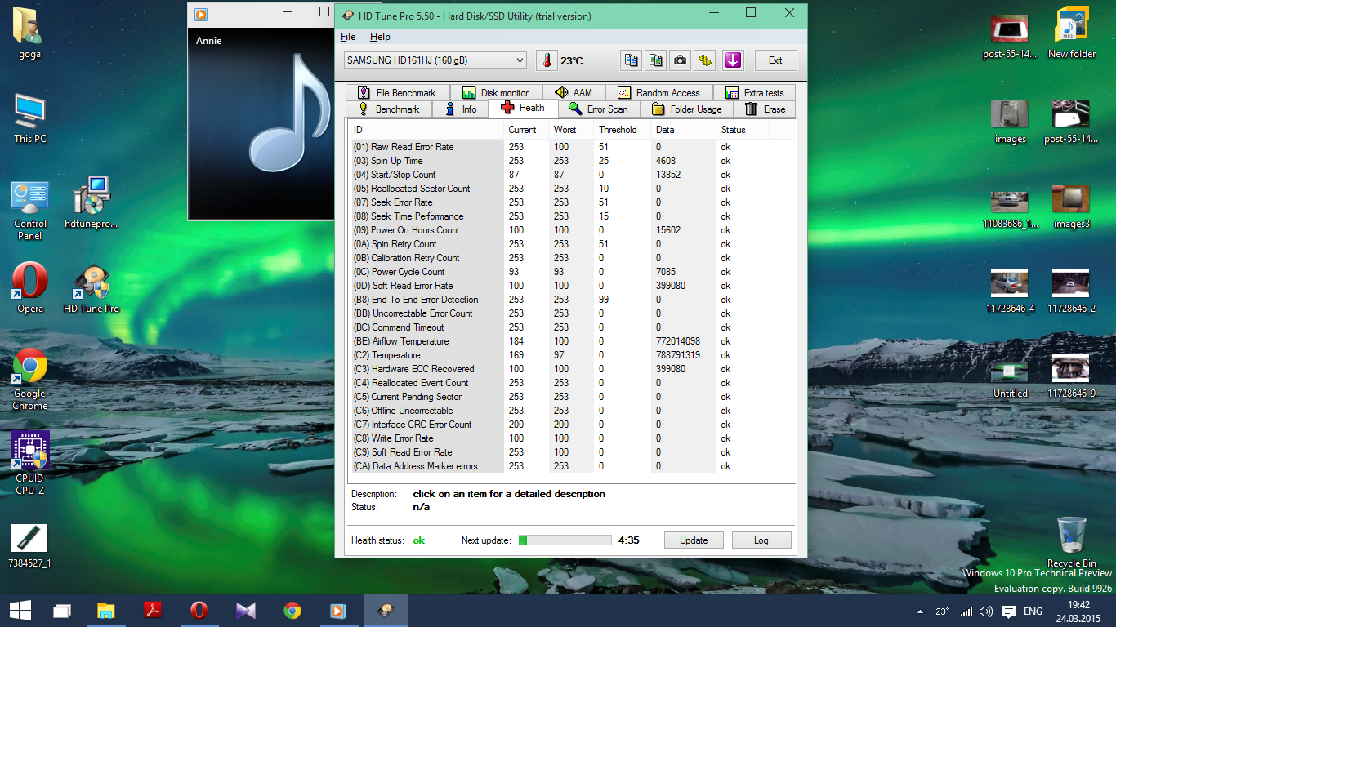The height and width of the screenshot is (768, 1366).
Task: Open the File menu
Action: 347,37
